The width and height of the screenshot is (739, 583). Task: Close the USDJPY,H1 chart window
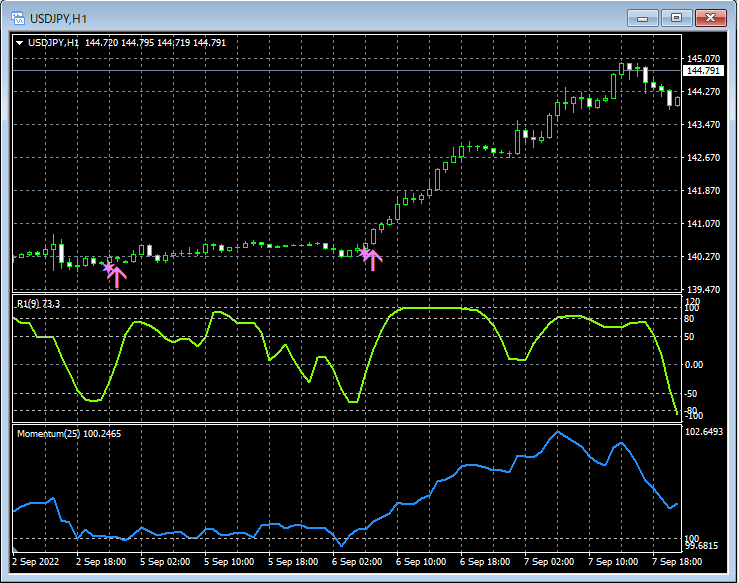pos(711,18)
